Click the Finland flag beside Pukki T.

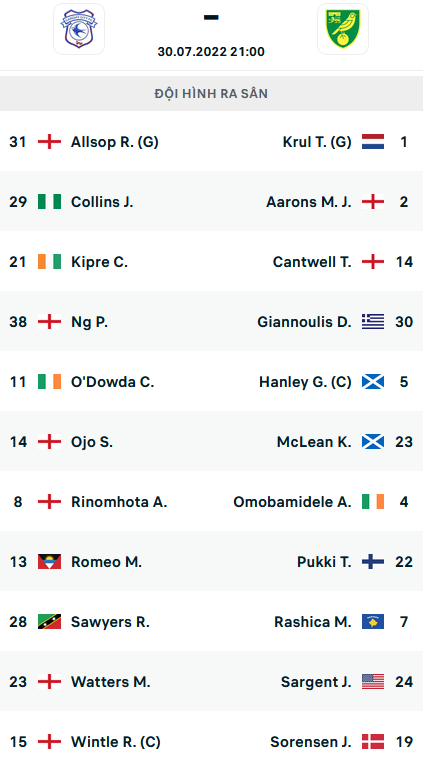[373, 562]
